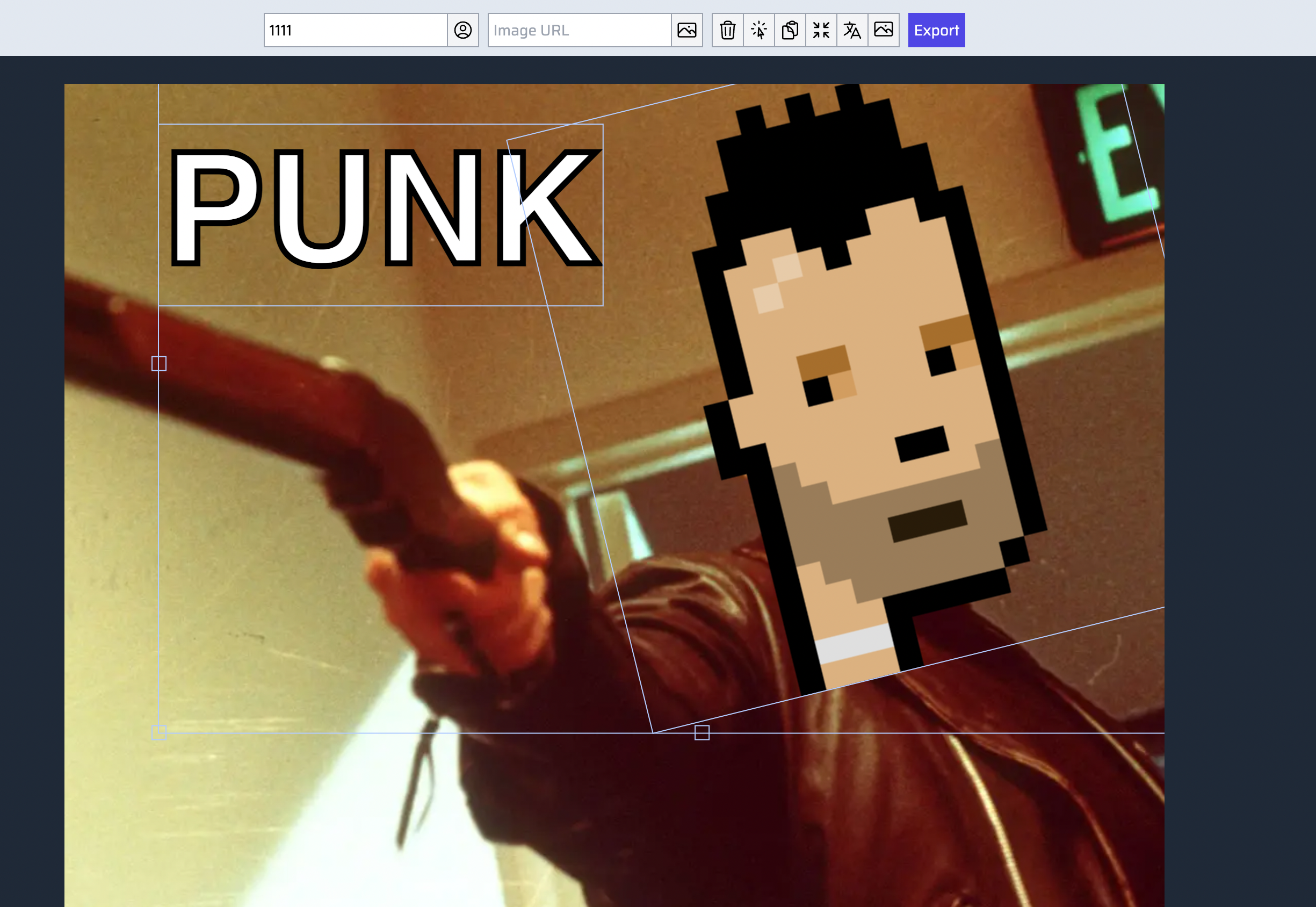Load punk with the profile icon button

(463, 30)
